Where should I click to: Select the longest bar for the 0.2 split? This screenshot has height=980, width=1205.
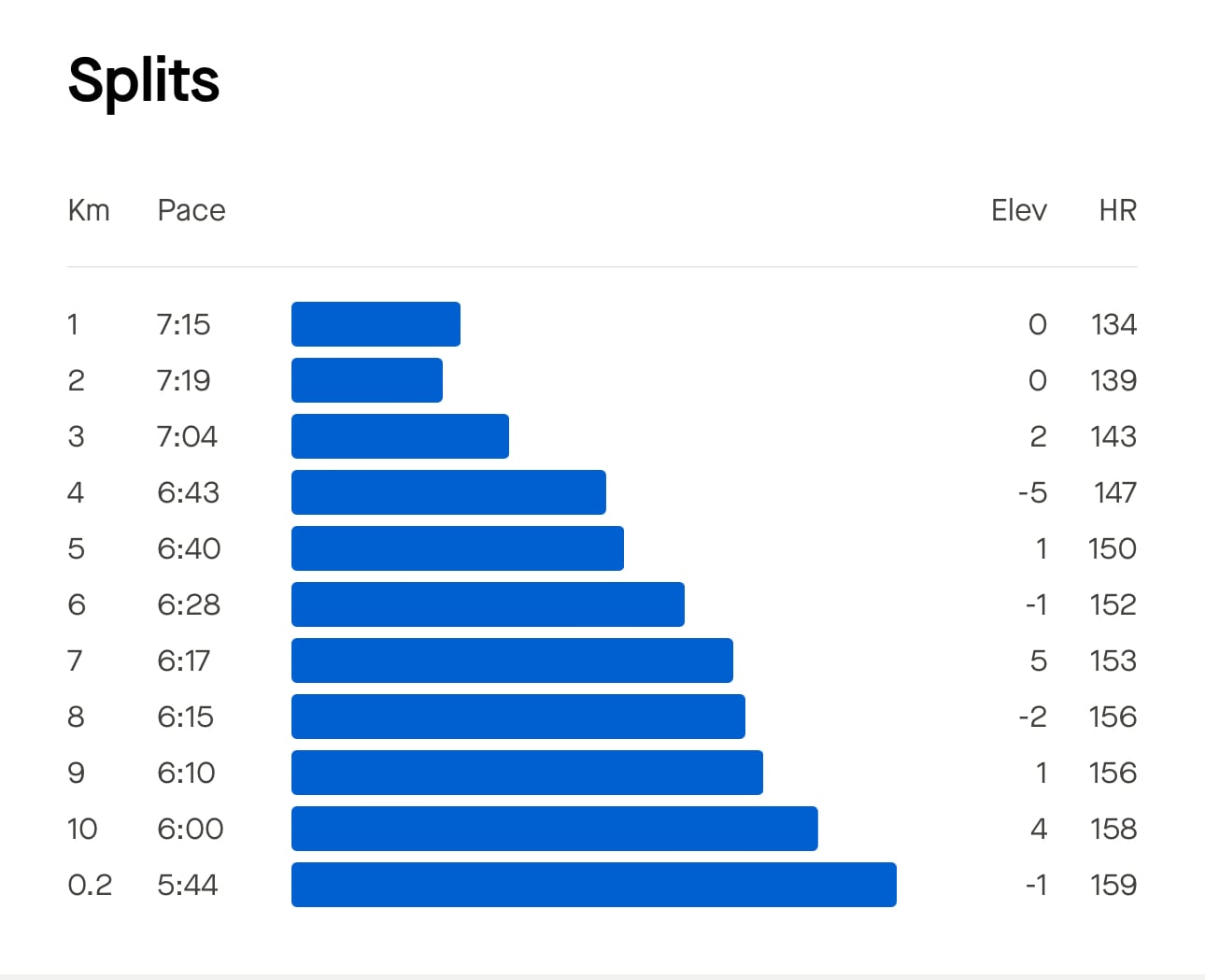click(594, 885)
